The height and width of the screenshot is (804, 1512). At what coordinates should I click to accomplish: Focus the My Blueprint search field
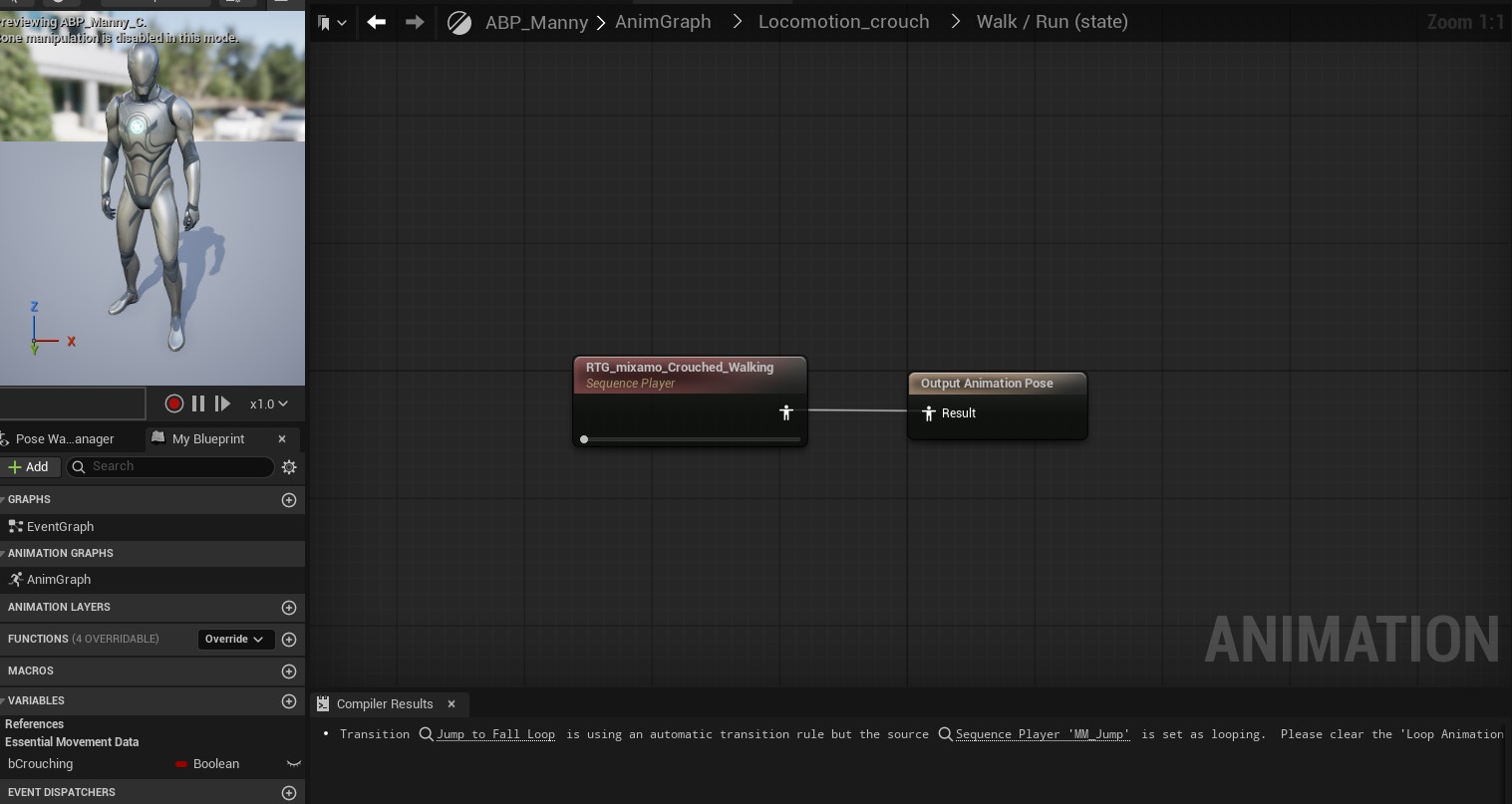click(170, 466)
